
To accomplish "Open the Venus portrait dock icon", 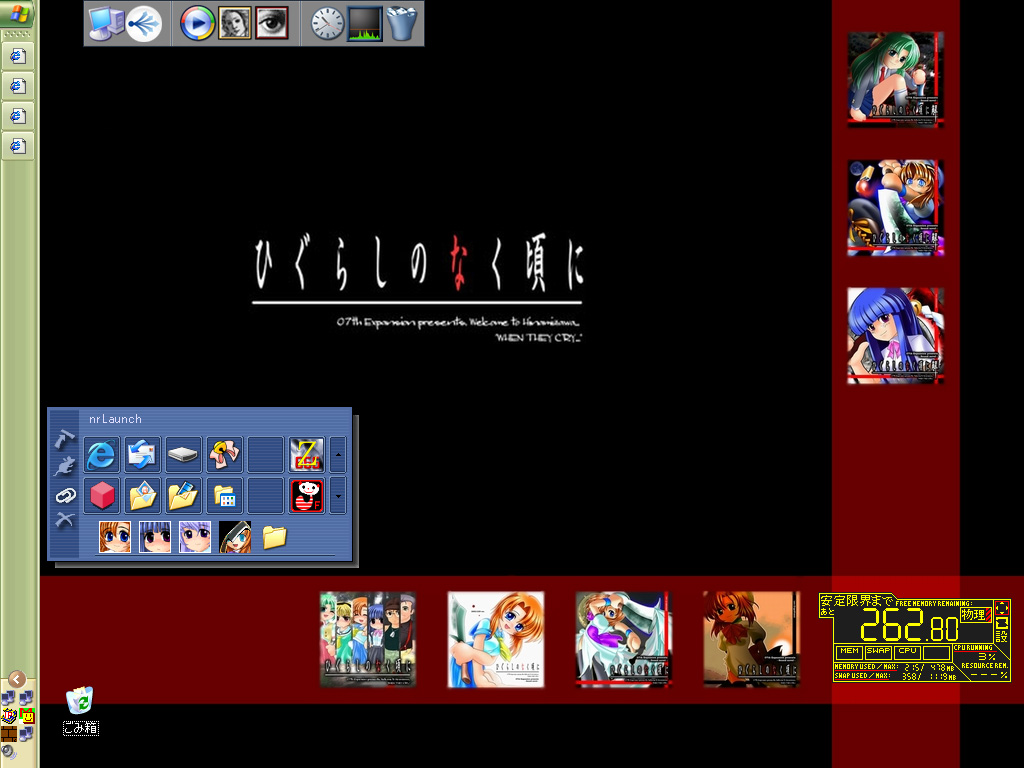I will (234, 24).
